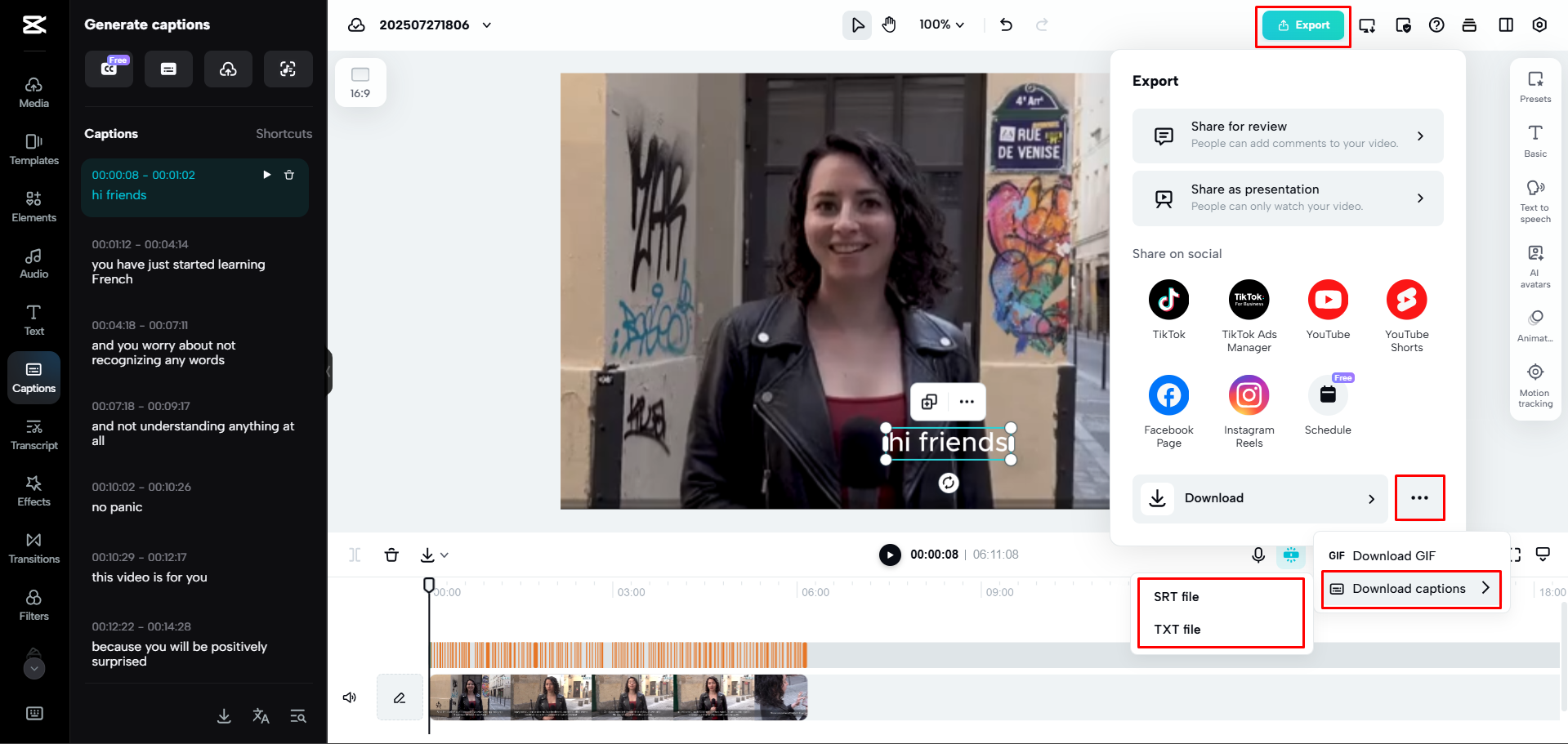
Task: Open the Text panel in the left sidebar
Action: pyautogui.click(x=34, y=320)
